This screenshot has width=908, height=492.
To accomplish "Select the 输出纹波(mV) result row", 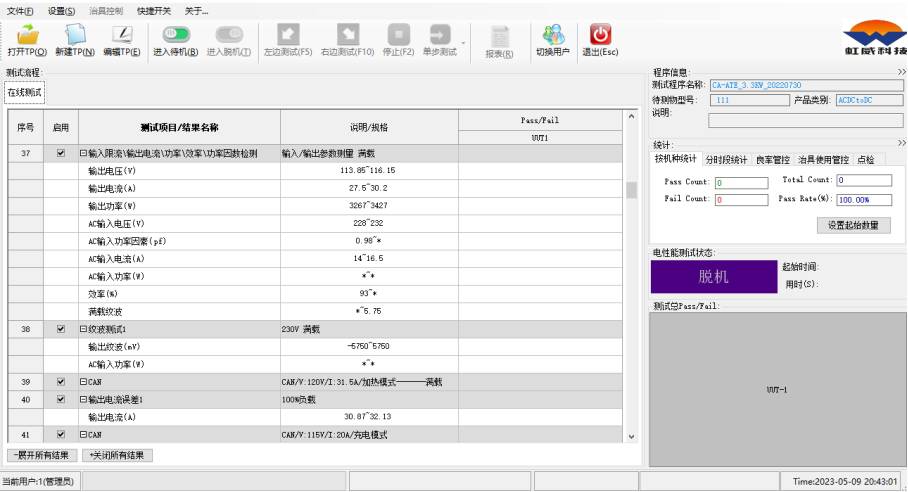I will tap(316, 346).
